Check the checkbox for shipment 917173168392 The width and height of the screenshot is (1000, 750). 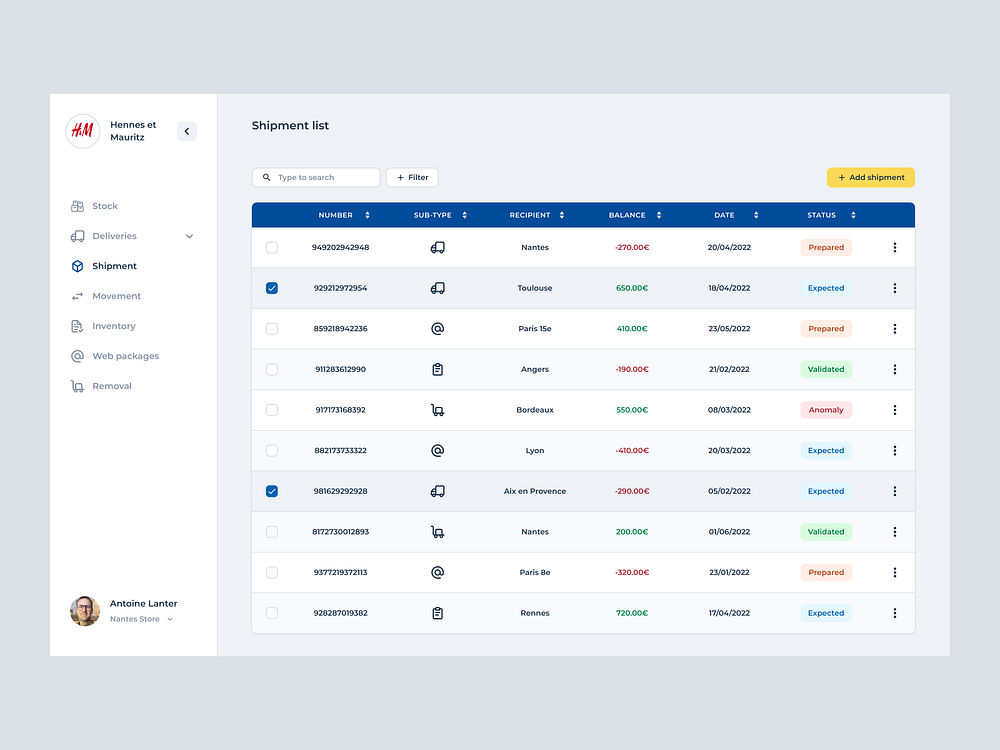[271, 410]
